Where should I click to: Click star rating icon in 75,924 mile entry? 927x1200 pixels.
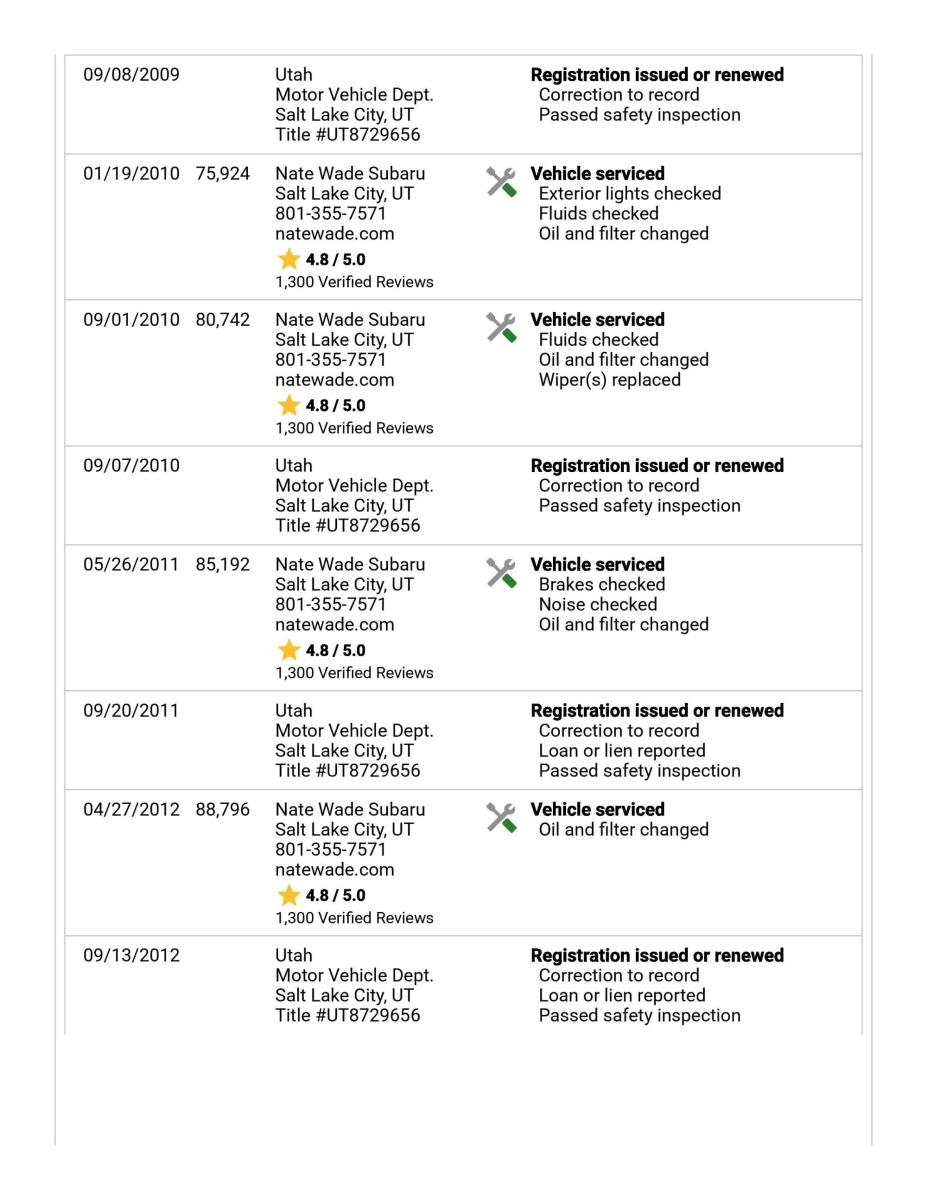(x=288, y=259)
